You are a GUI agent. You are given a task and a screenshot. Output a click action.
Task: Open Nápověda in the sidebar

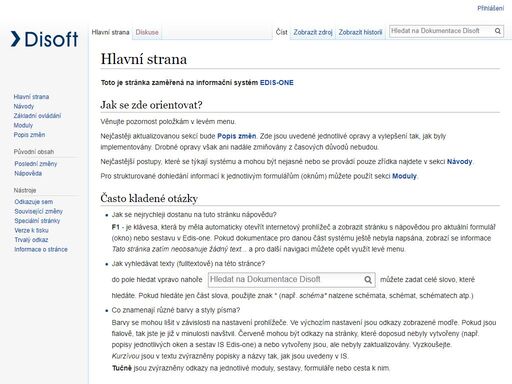(28, 173)
